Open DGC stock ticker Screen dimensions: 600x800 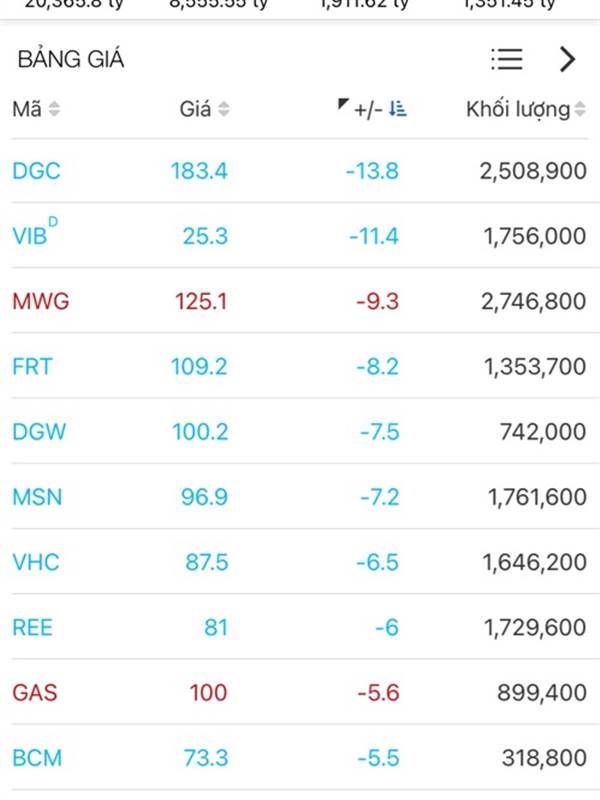click(x=36, y=171)
